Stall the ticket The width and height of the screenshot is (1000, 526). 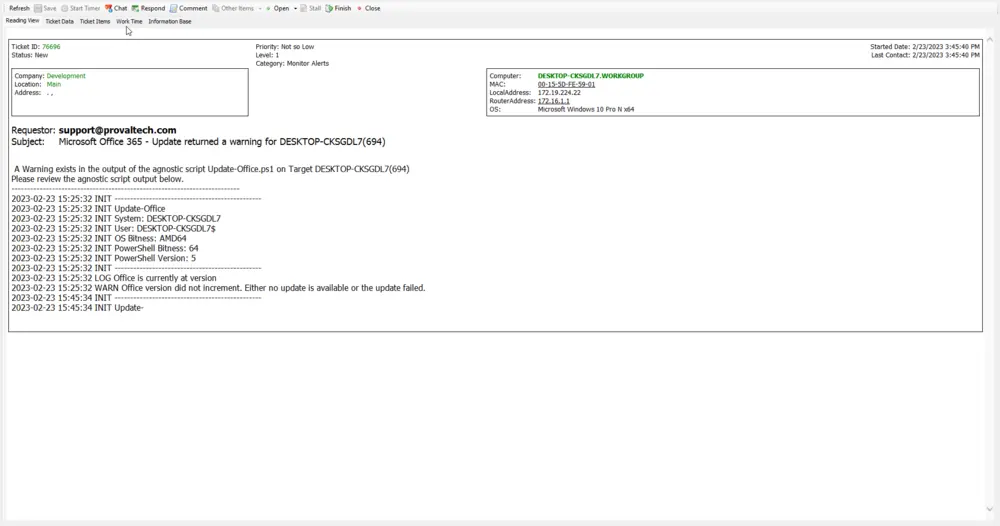coord(311,8)
